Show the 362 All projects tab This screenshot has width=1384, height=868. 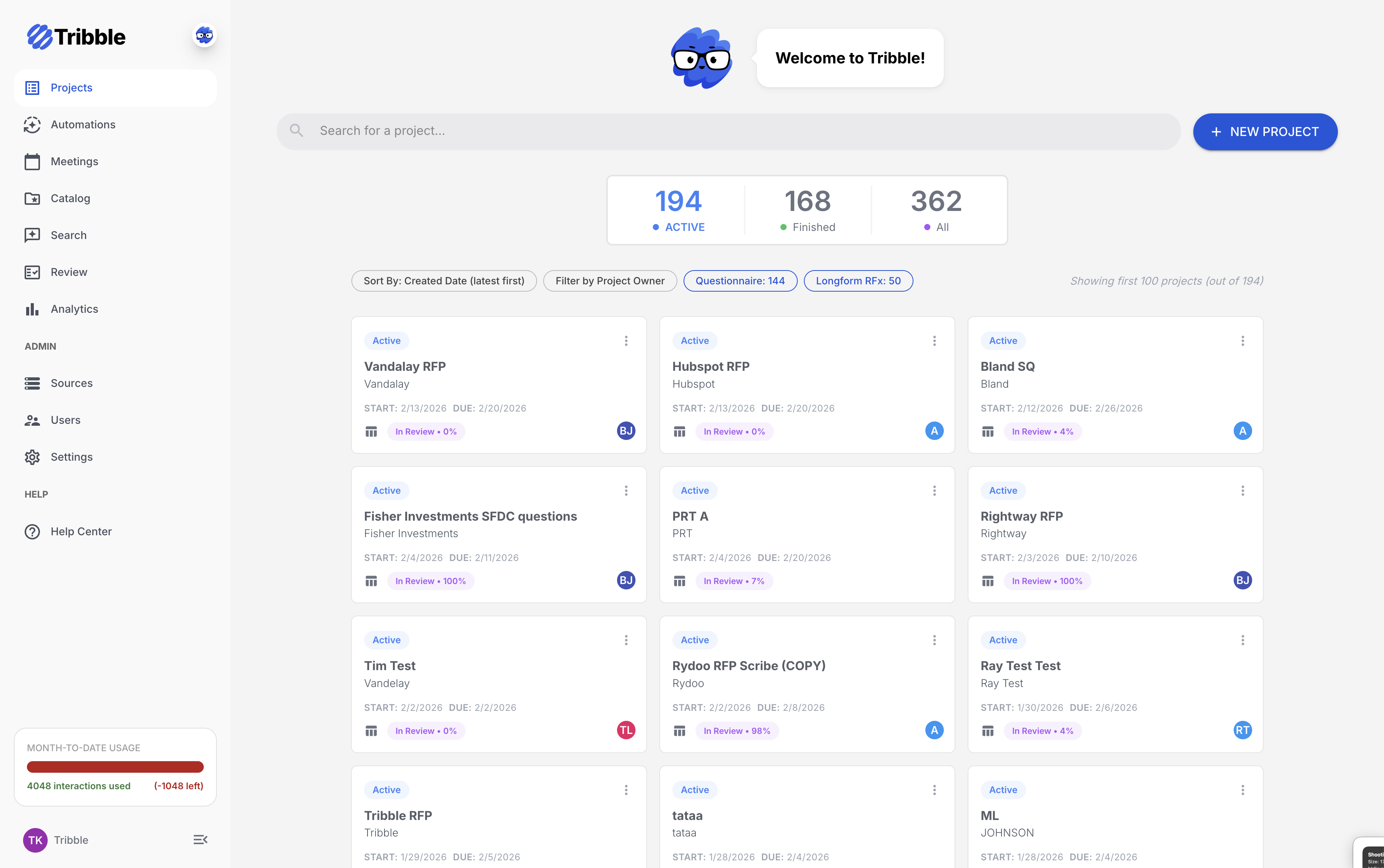(936, 210)
